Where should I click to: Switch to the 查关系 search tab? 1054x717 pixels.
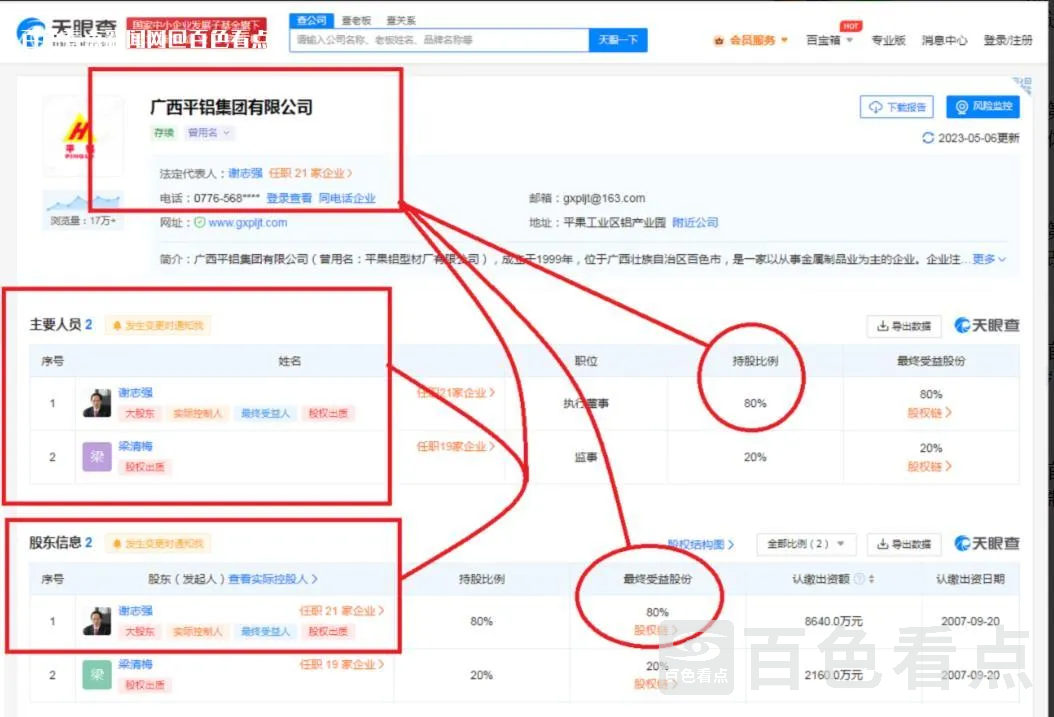(x=399, y=20)
